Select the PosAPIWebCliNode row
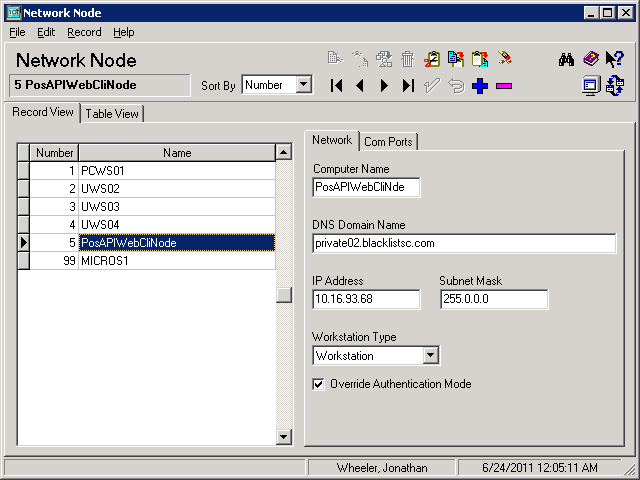This screenshot has height=480, width=640. pos(153,242)
